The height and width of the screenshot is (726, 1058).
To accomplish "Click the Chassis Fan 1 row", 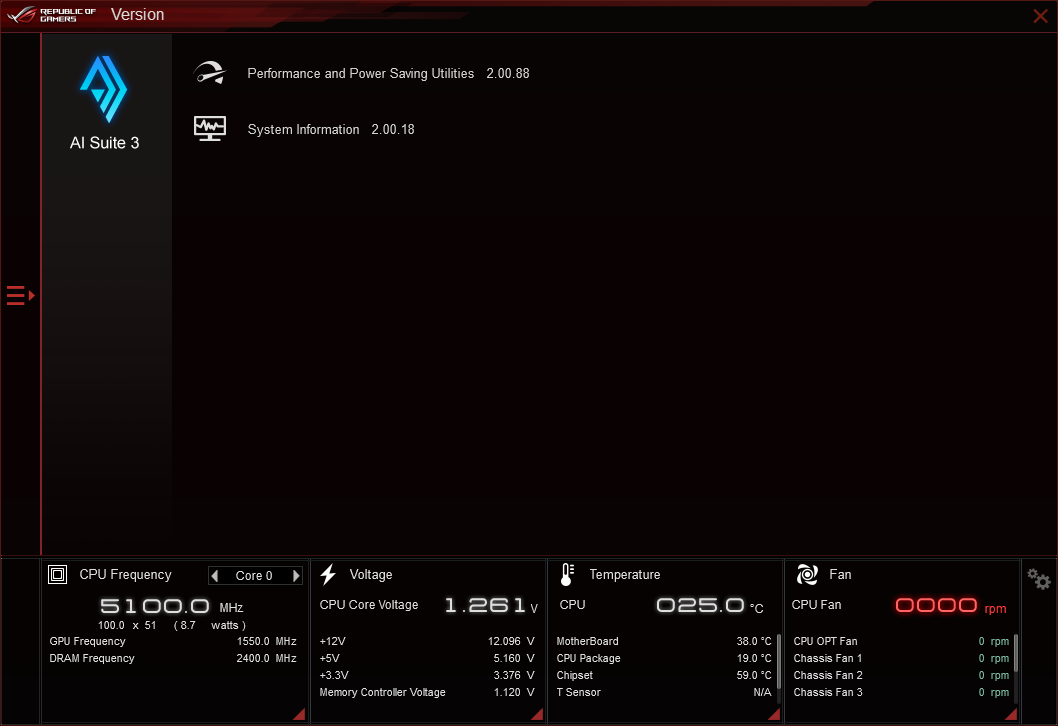I will (x=901, y=659).
